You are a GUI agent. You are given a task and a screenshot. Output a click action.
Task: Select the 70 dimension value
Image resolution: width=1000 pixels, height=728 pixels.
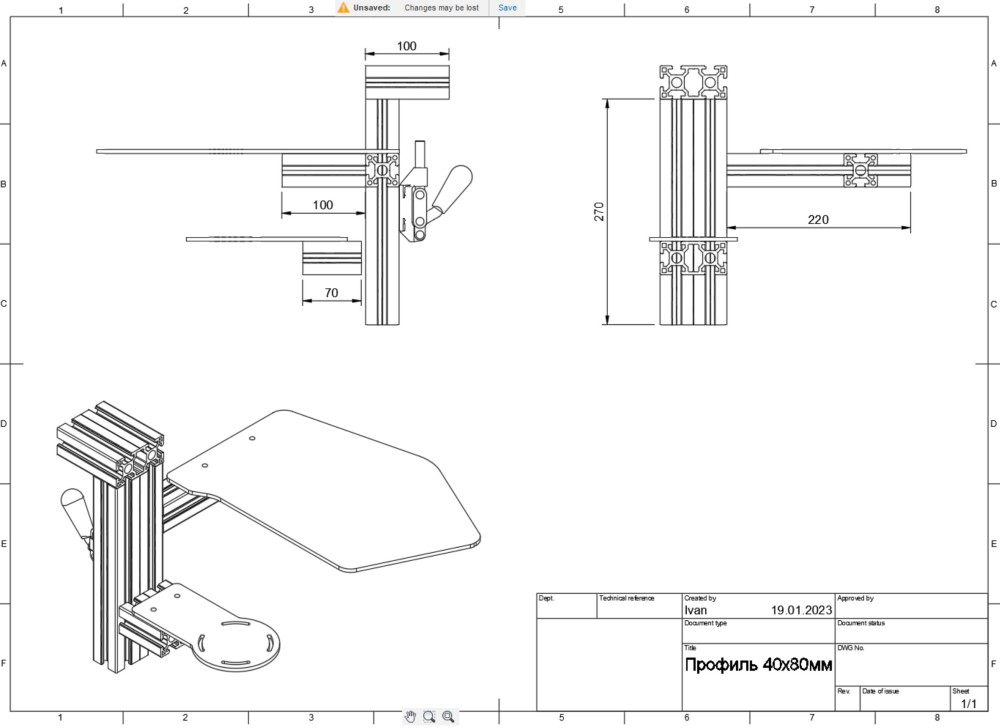pos(331,293)
